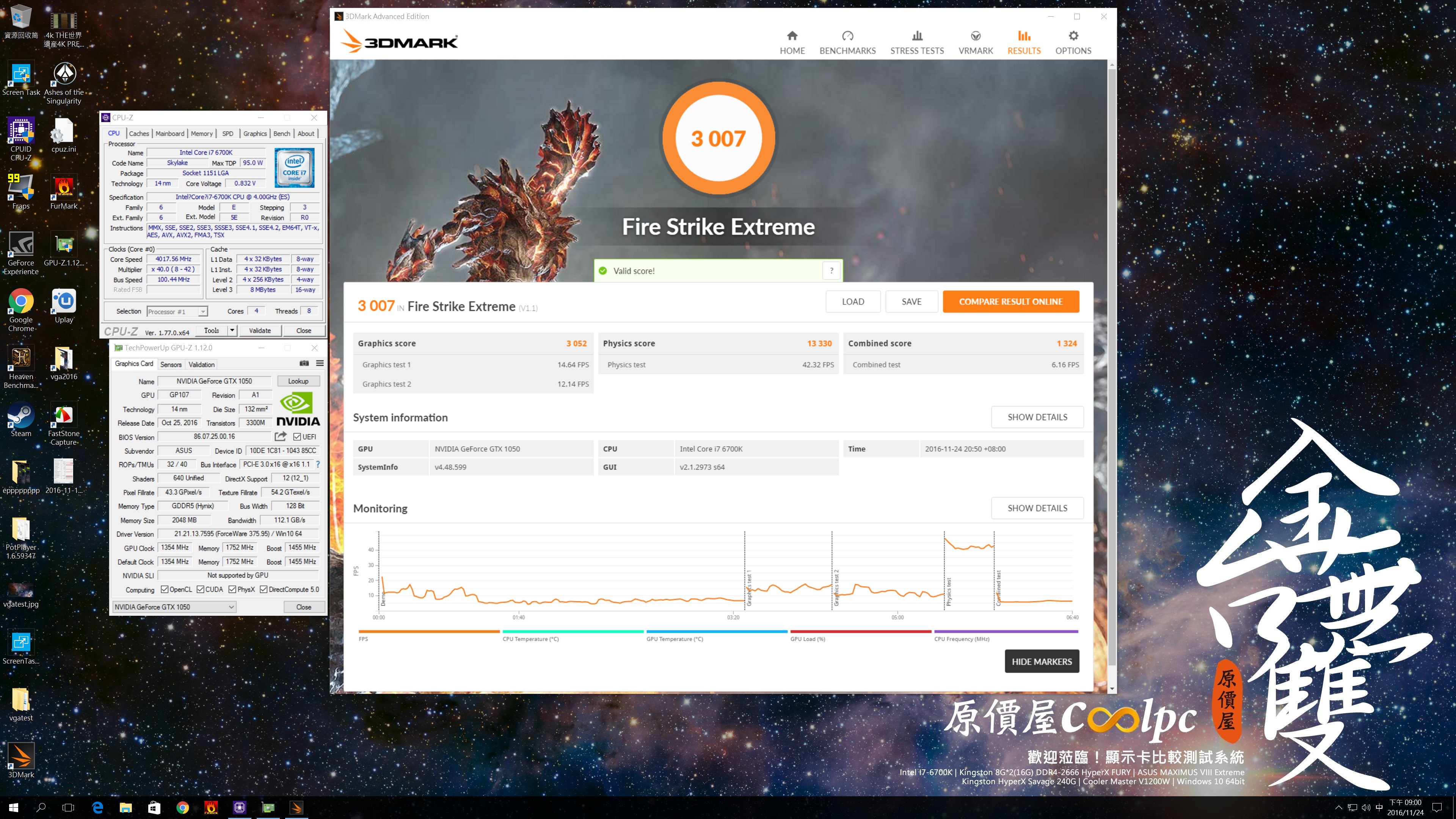Open Task View on the taskbar

tap(68, 807)
